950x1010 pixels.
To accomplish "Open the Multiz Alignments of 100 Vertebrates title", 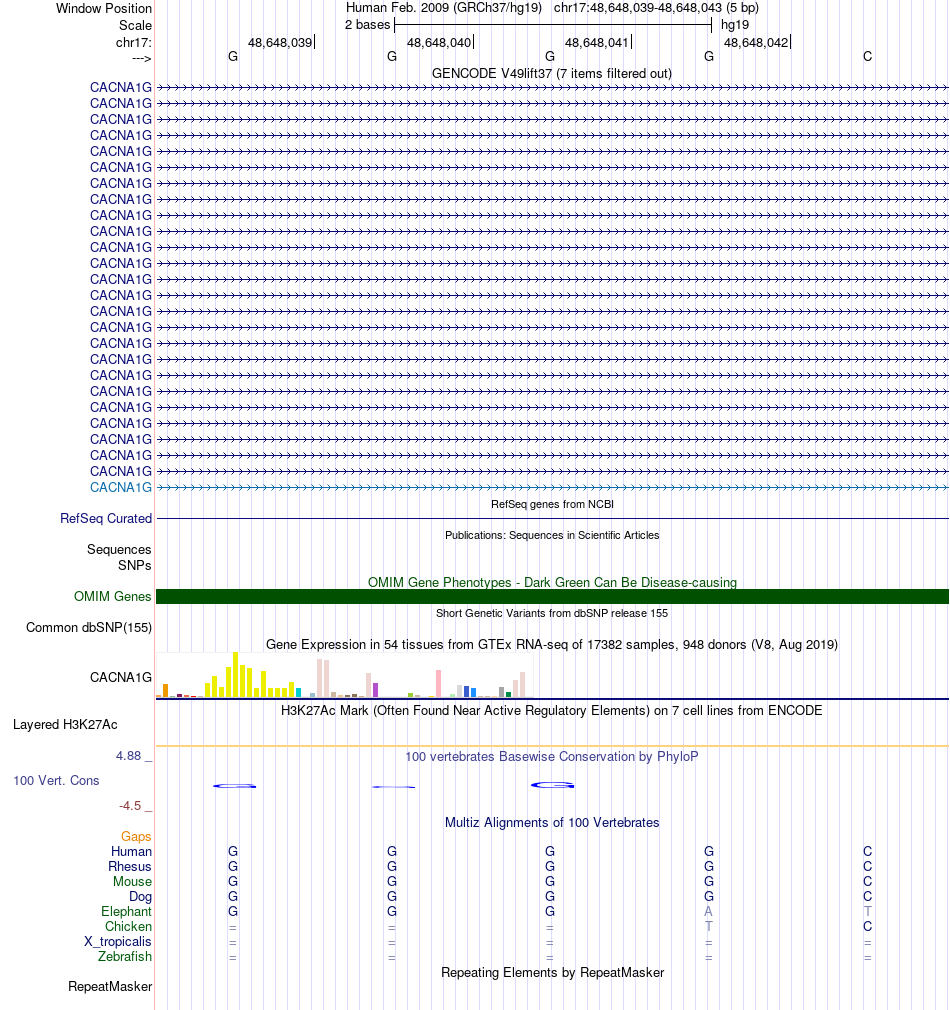I will click(x=552, y=823).
